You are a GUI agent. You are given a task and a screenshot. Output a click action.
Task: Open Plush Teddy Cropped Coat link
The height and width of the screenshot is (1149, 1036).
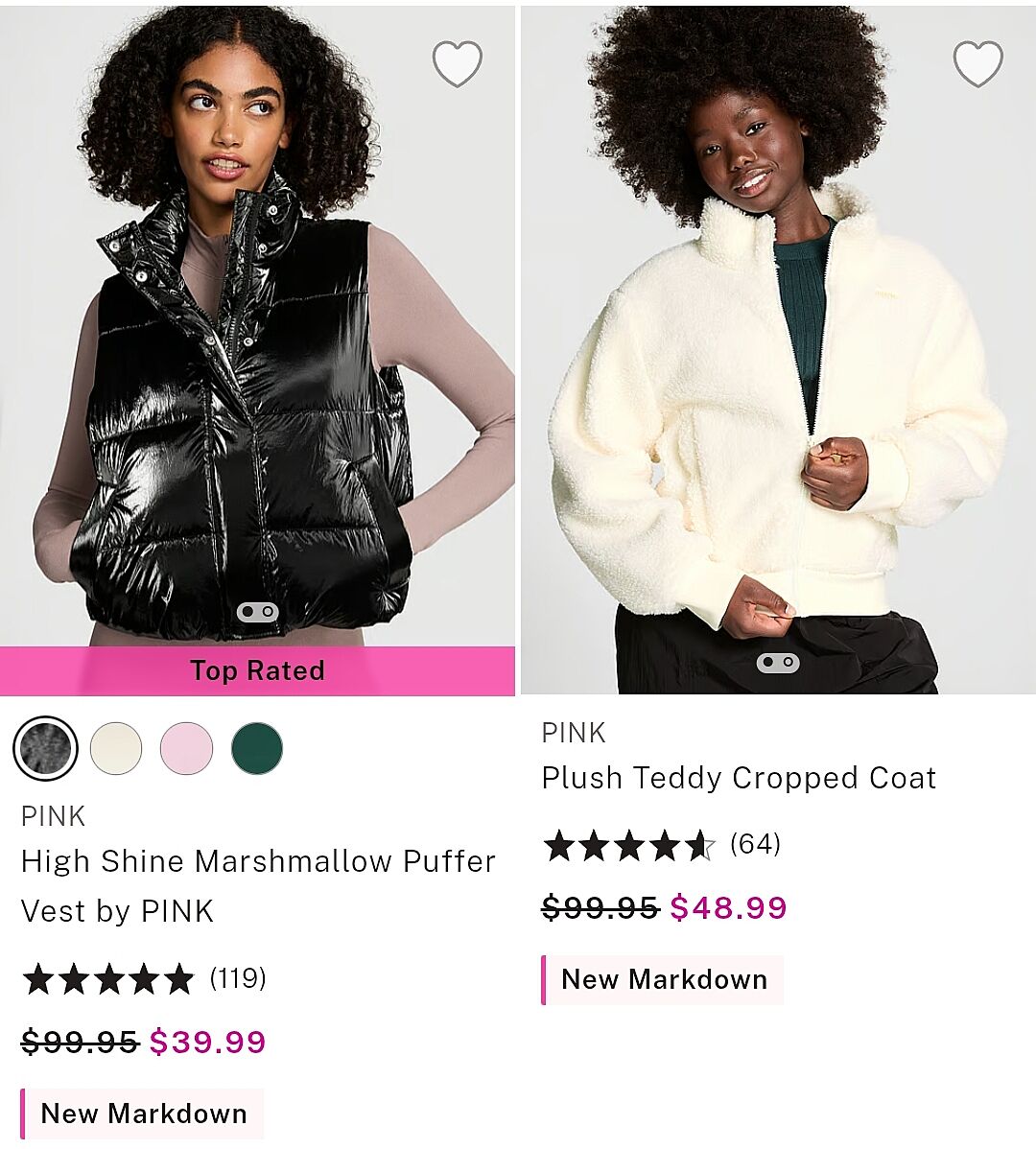pos(739,778)
